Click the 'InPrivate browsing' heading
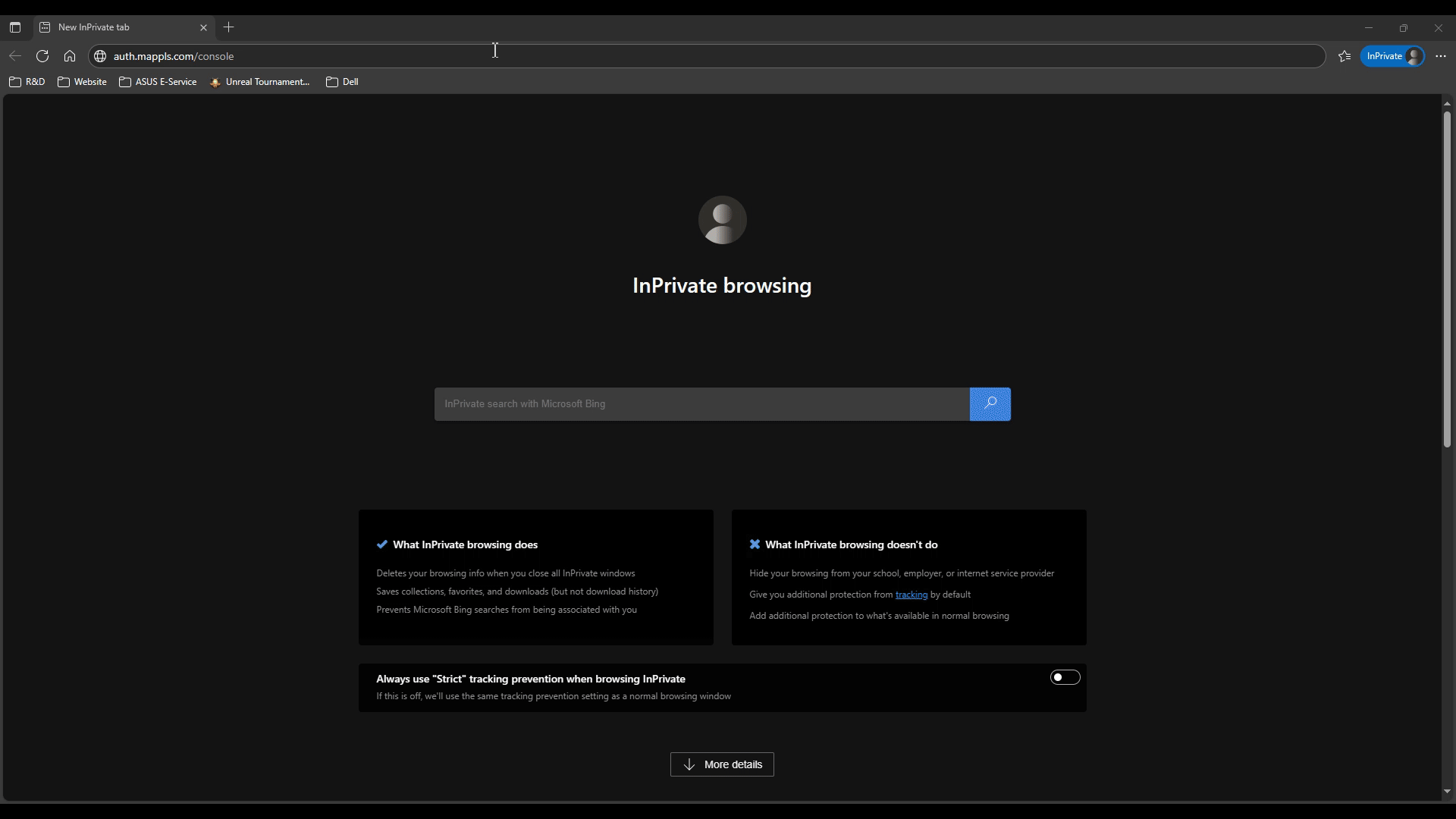Viewport: 1456px width, 819px height. [722, 286]
